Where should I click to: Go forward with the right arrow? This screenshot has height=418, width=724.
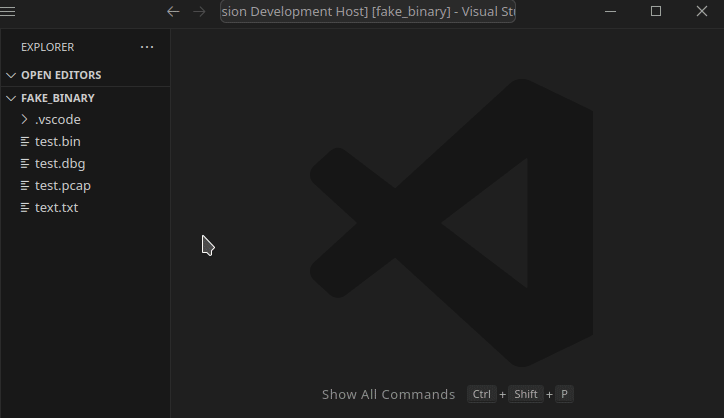click(199, 12)
